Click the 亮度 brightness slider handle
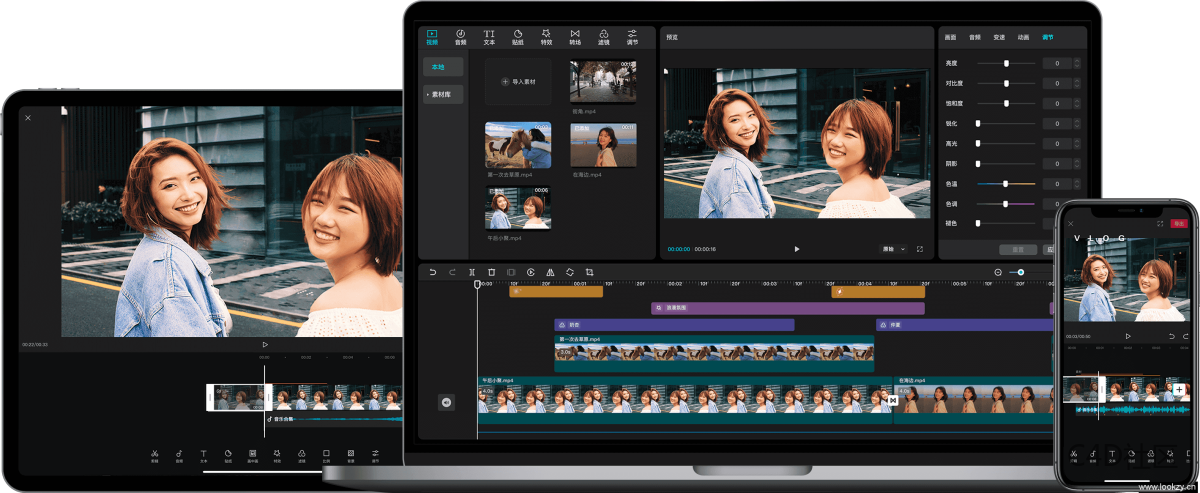This screenshot has width=1200, height=493. pyautogui.click(x=1006, y=63)
